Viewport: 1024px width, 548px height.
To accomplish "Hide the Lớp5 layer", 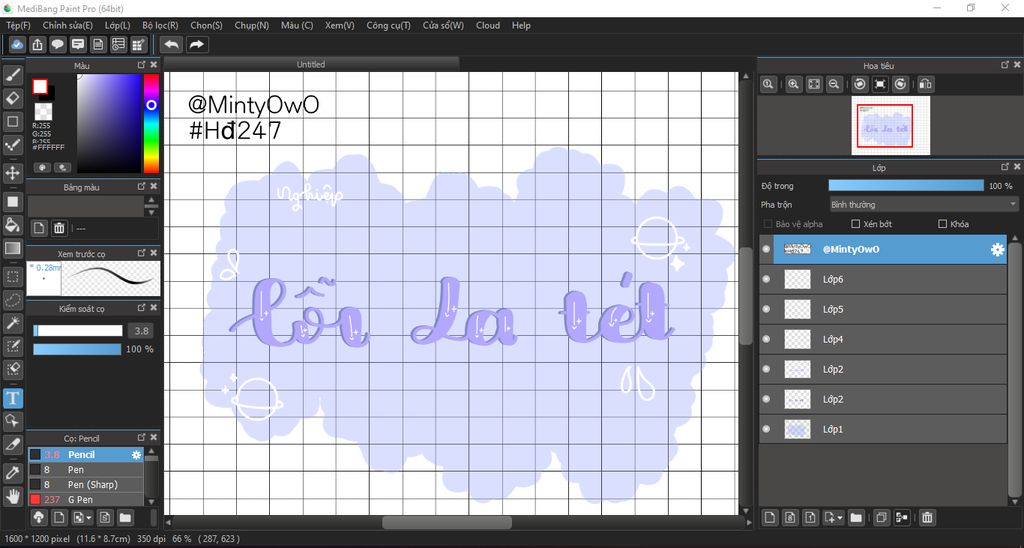I will point(766,310).
